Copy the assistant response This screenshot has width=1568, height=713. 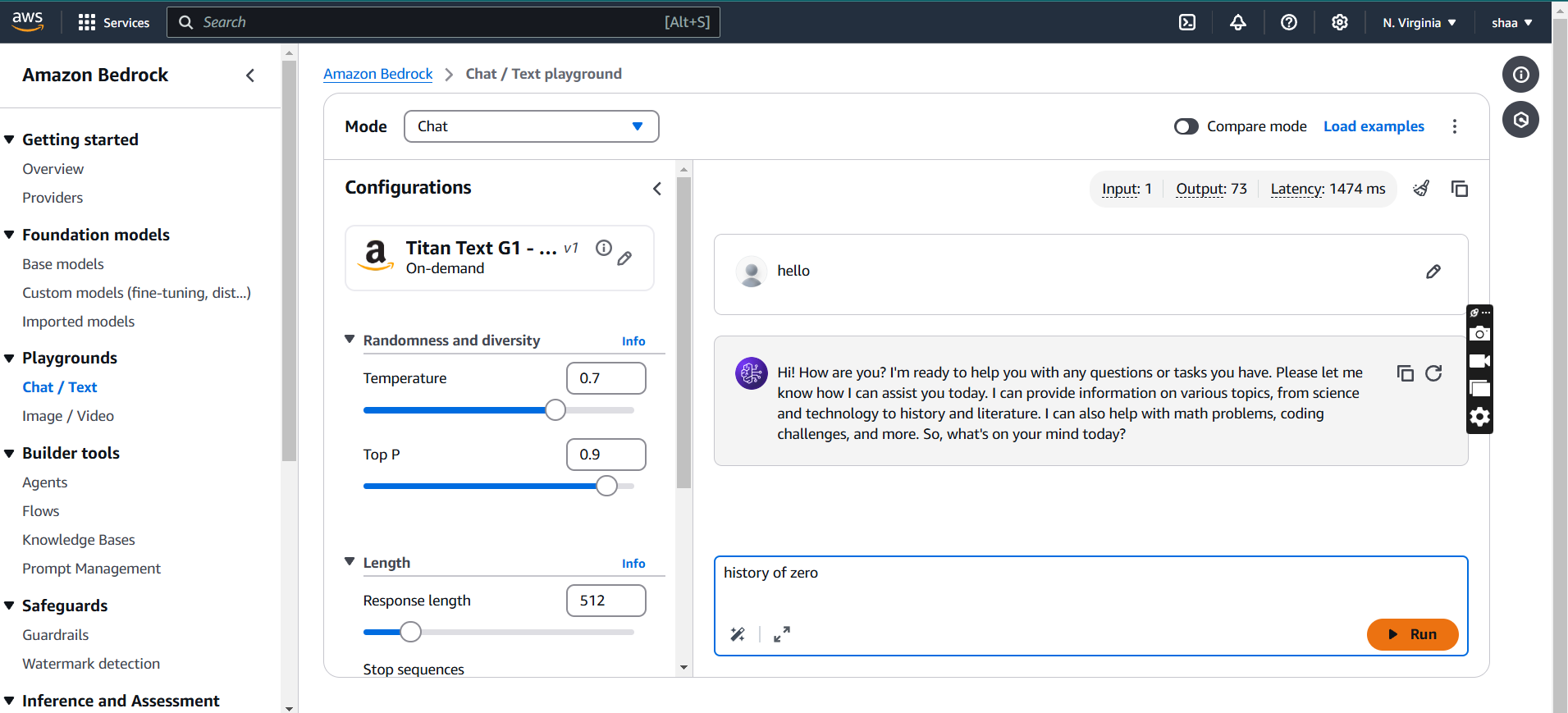pos(1406,373)
